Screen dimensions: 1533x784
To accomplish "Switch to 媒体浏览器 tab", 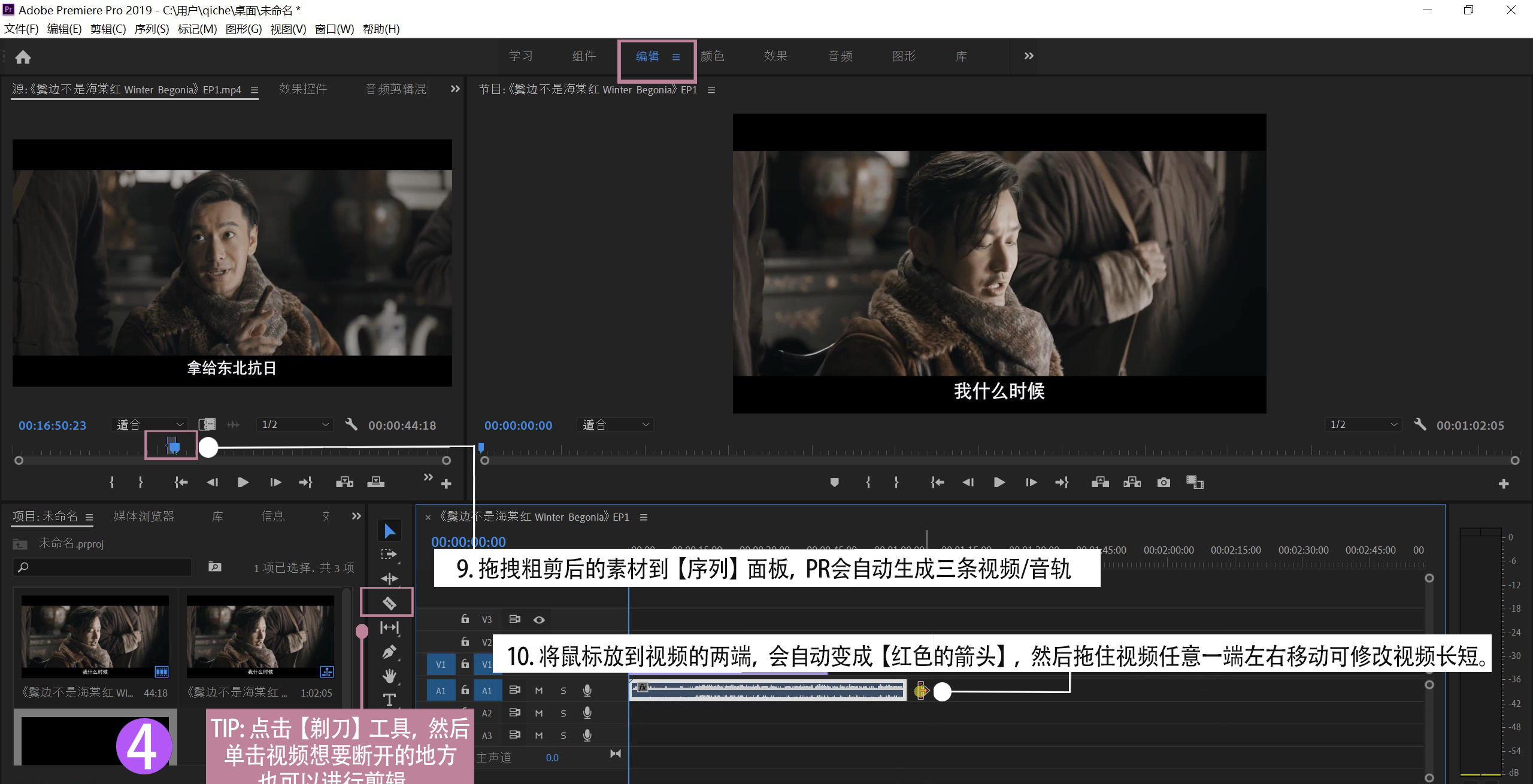I will point(144,516).
